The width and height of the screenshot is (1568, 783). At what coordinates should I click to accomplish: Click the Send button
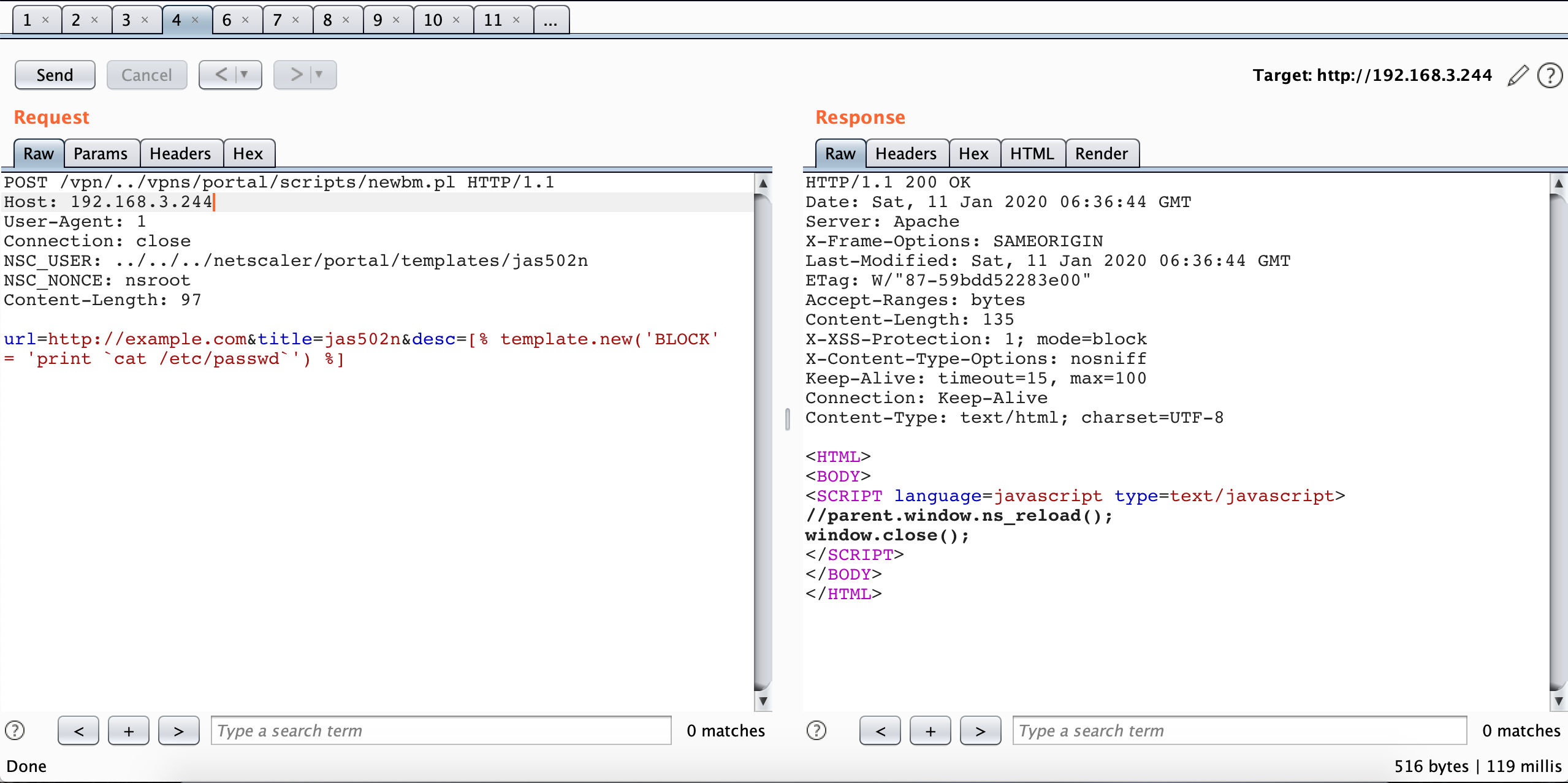pyautogui.click(x=55, y=75)
